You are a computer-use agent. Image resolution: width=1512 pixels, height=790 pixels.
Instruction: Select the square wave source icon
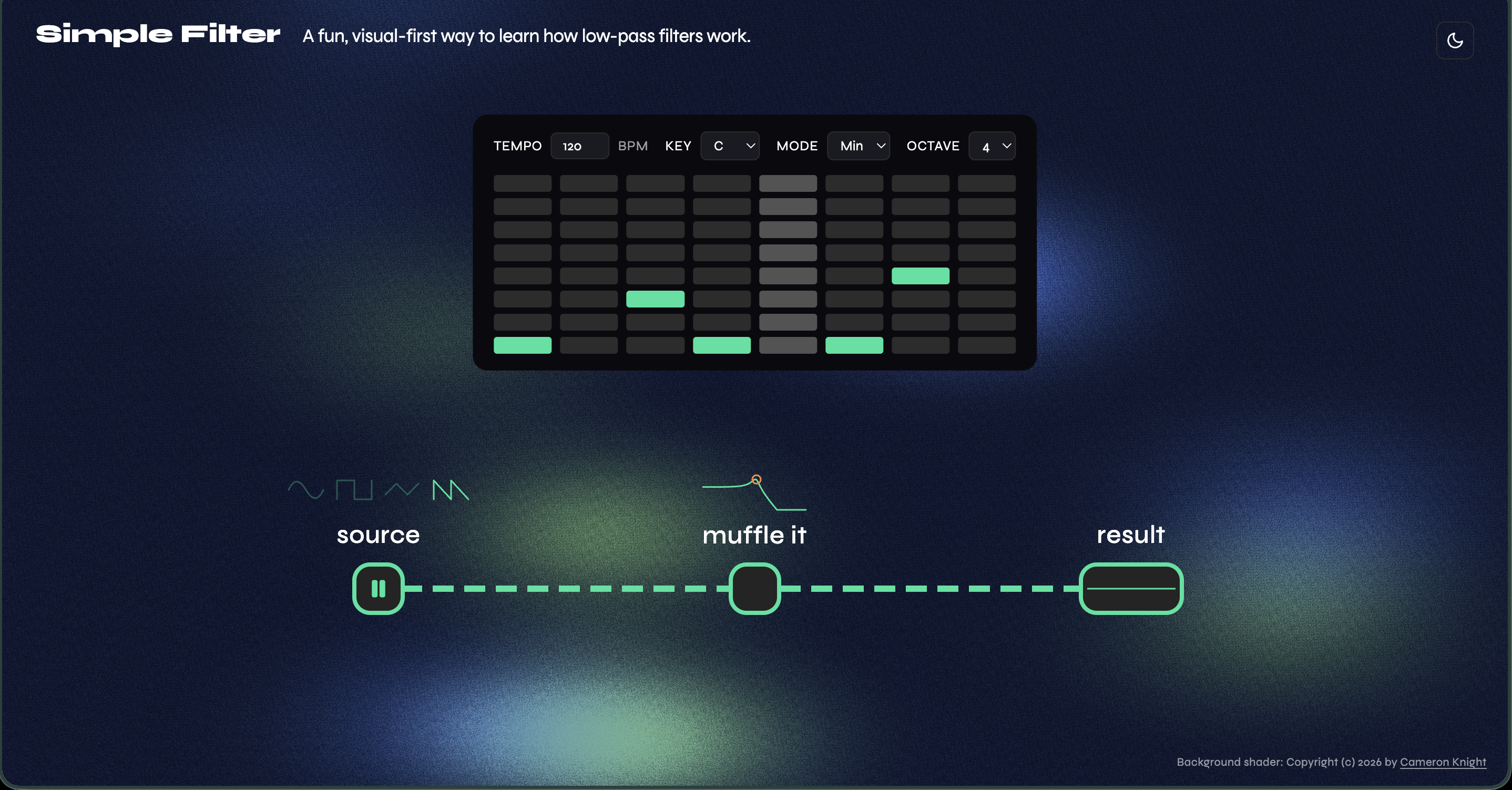click(354, 489)
